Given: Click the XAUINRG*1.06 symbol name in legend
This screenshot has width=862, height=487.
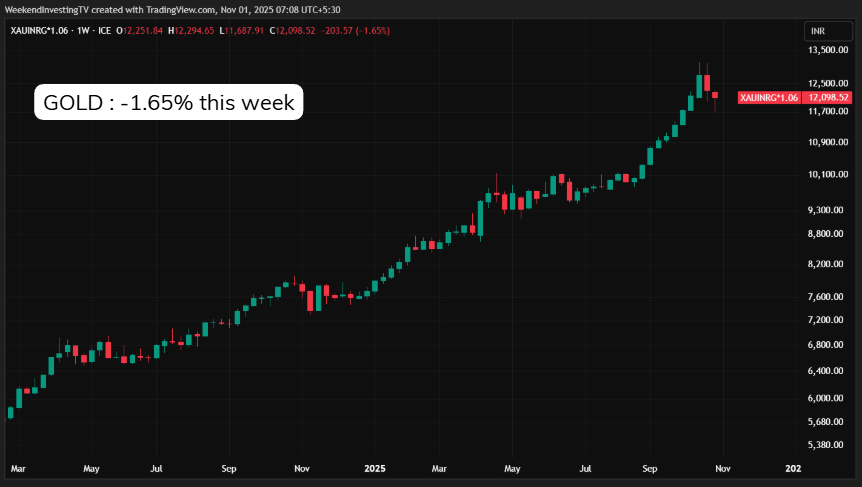Looking at the screenshot, I should (x=39, y=31).
